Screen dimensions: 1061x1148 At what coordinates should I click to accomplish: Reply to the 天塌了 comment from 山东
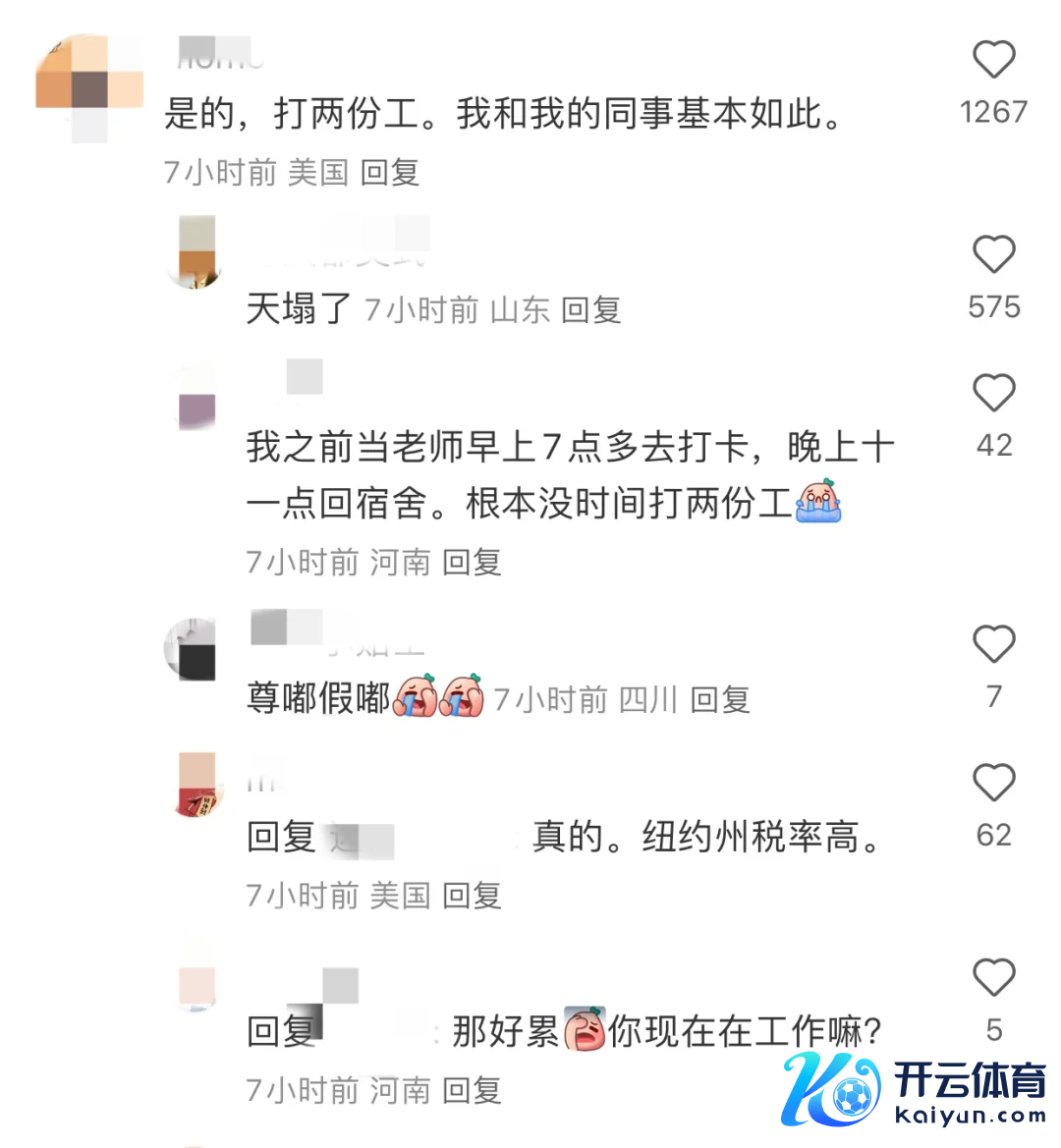click(590, 310)
